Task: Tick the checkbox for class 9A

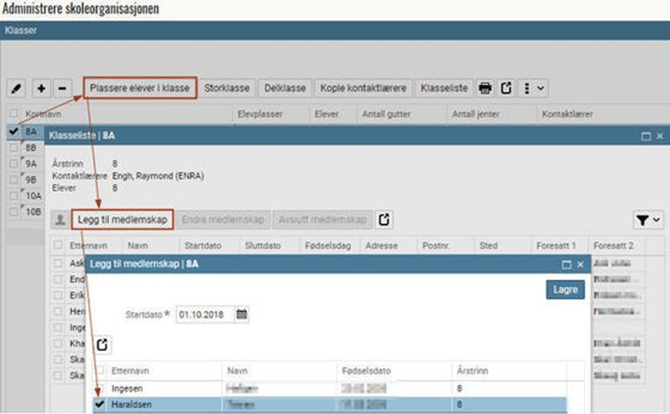Action: tap(12, 164)
